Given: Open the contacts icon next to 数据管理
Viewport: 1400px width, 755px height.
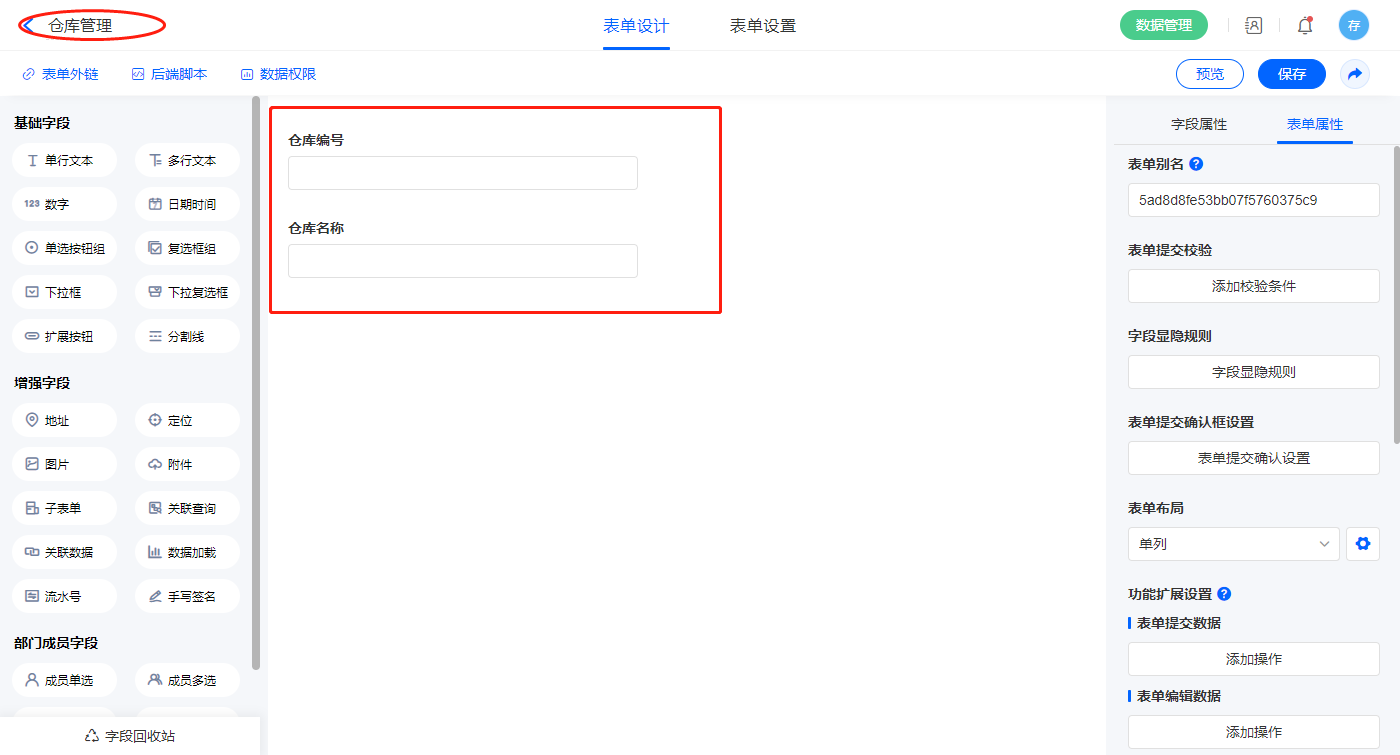Looking at the screenshot, I should tap(1253, 26).
